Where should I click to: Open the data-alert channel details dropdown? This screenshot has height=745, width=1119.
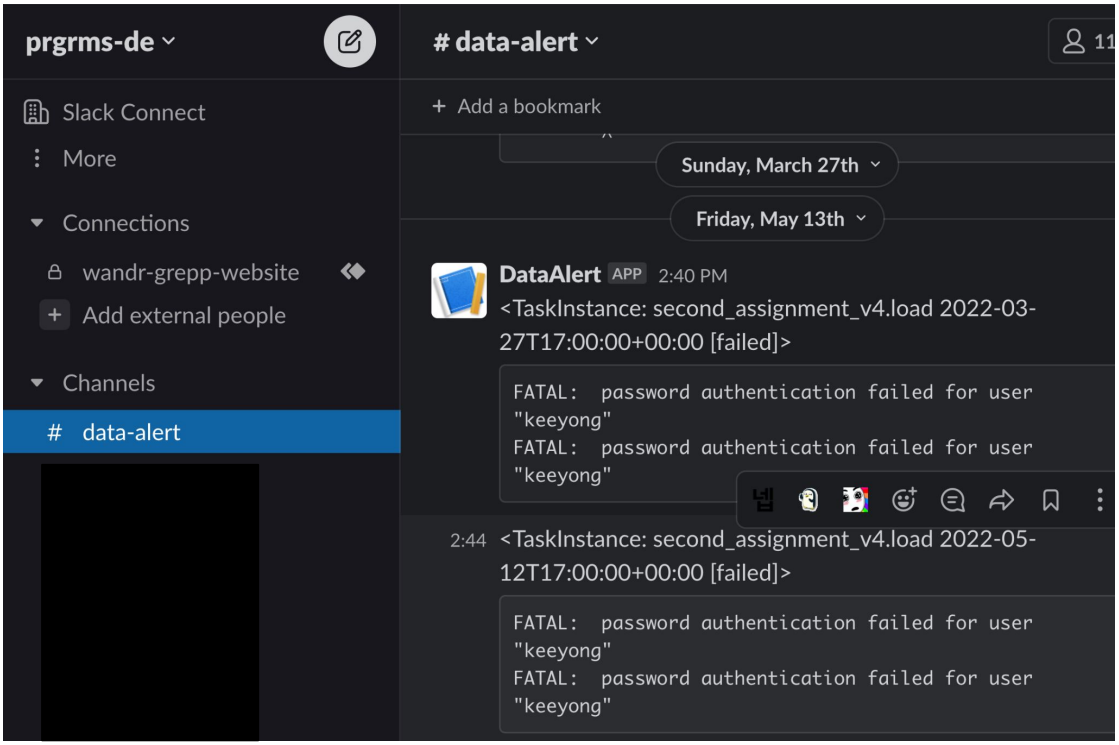click(516, 42)
